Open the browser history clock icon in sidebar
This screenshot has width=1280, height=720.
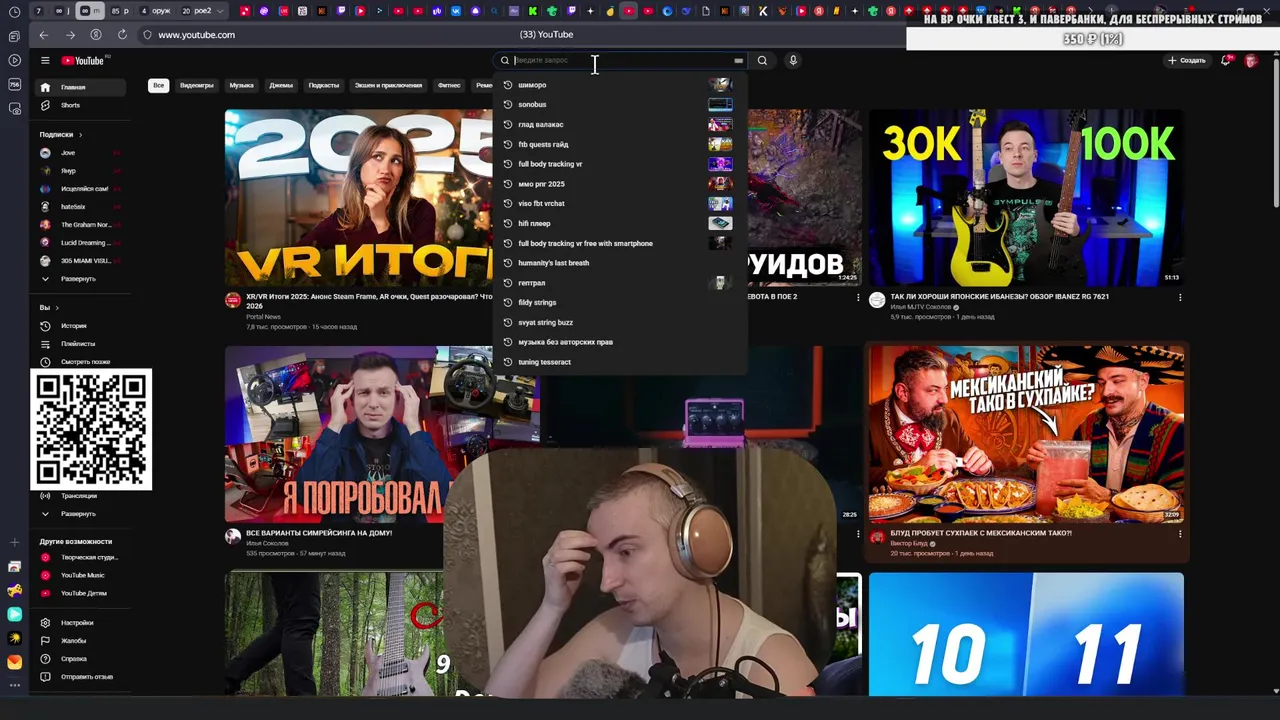pos(14,12)
